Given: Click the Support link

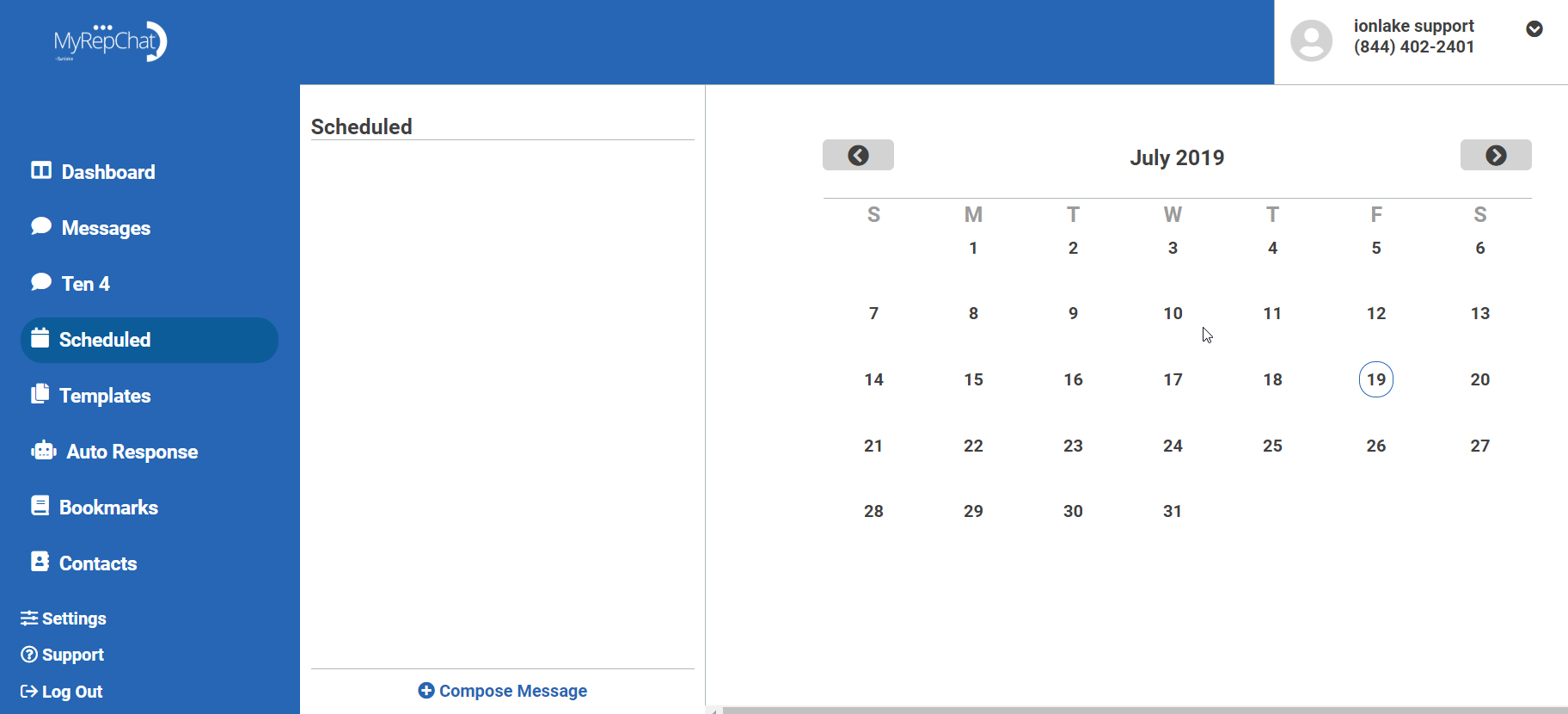Looking at the screenshot, I should click(x=63, y=655).
